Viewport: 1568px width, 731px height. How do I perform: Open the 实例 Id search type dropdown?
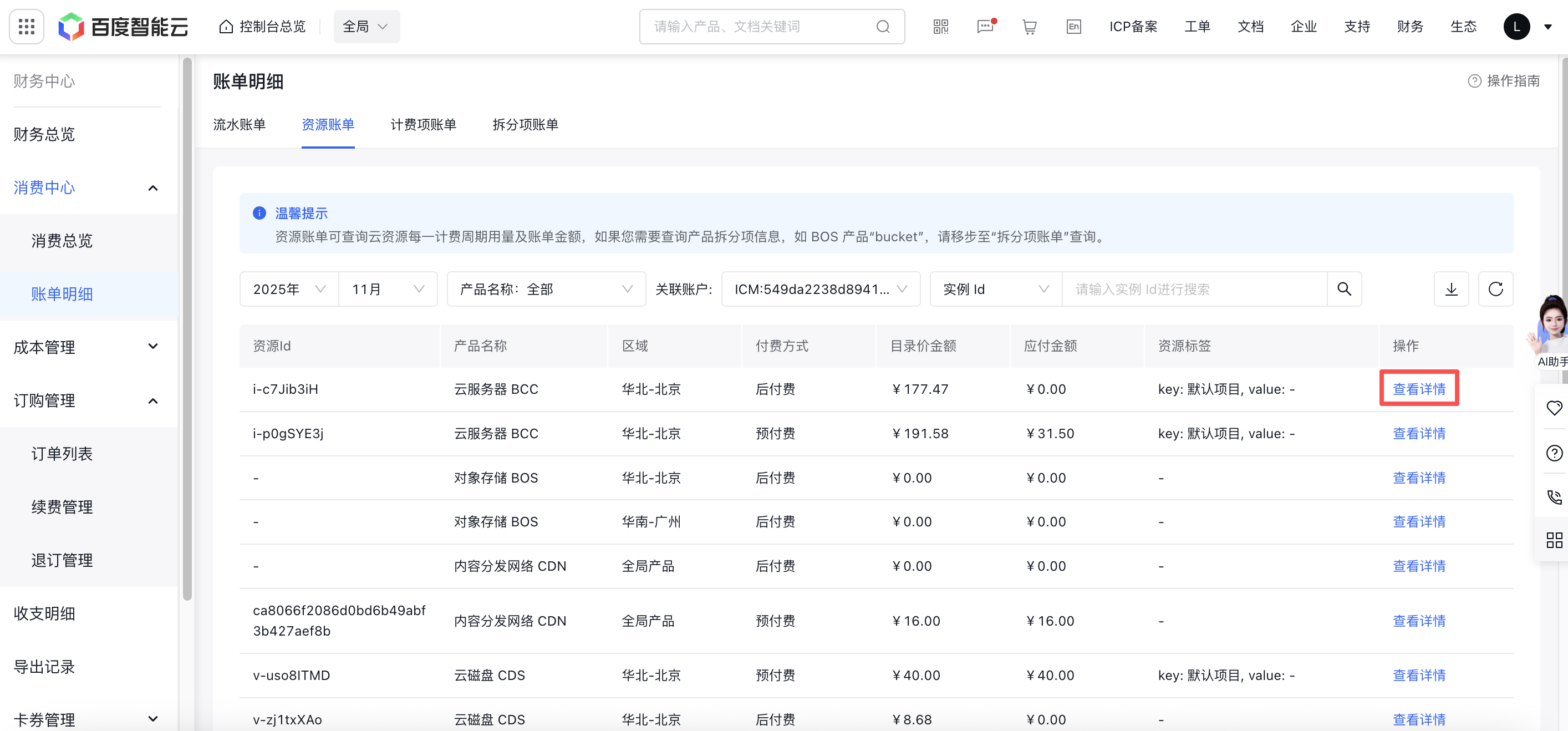click(996, 289)
